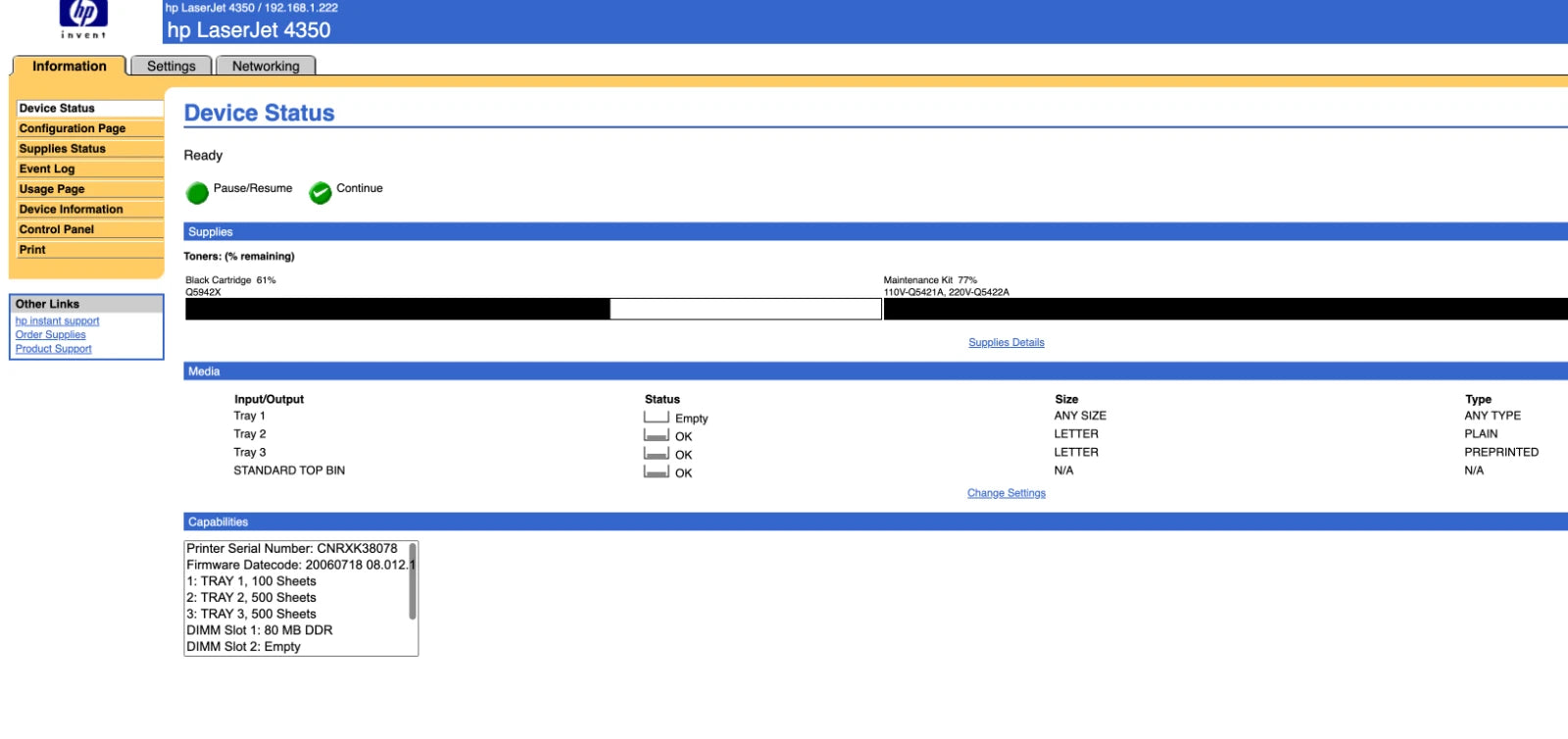This screenshot has height=739, width=1568.
Task: Open the Event Log sidebar item
Action: [90, 169]
